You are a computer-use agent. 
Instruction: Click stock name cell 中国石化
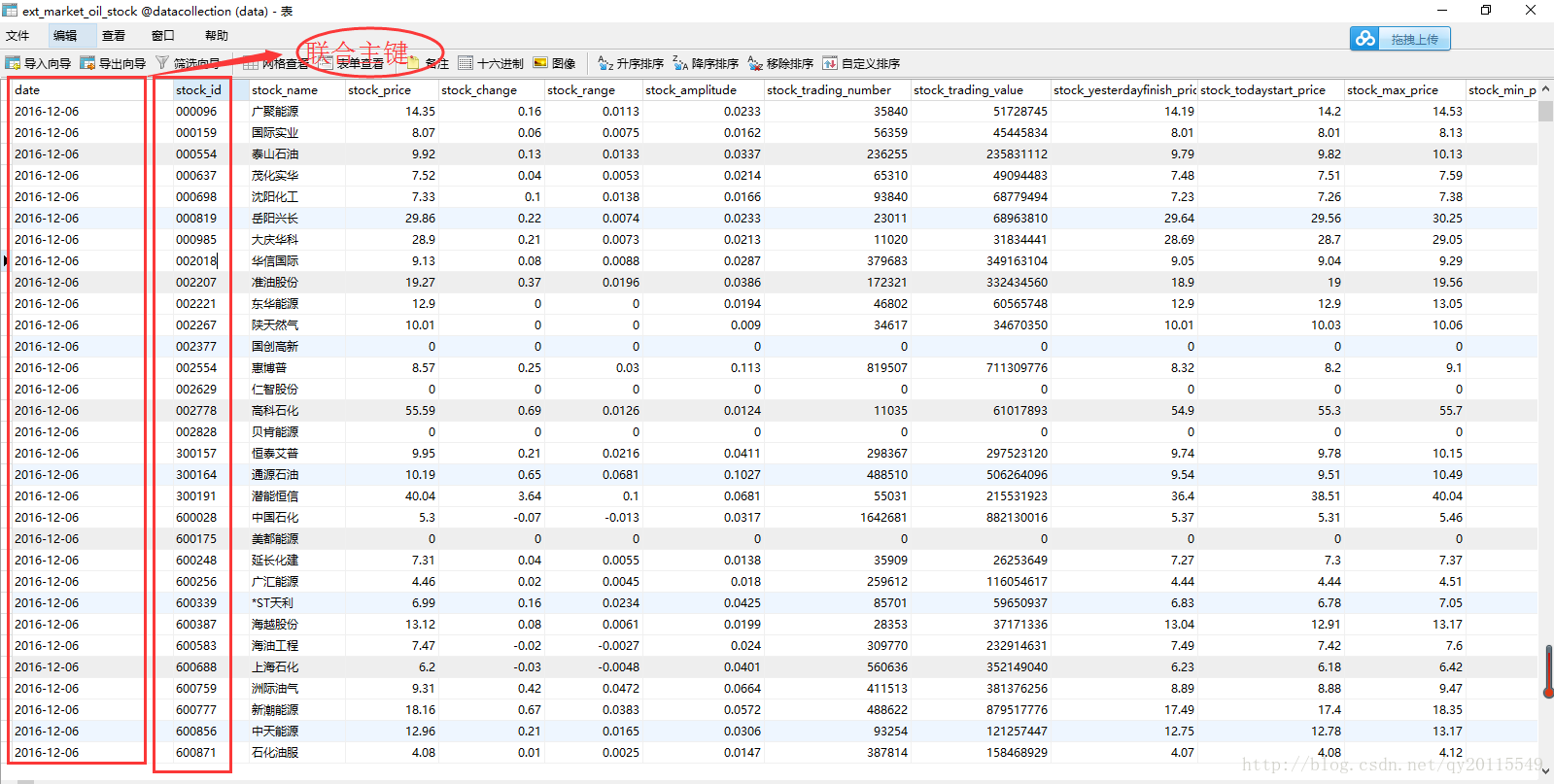(296, 517)
